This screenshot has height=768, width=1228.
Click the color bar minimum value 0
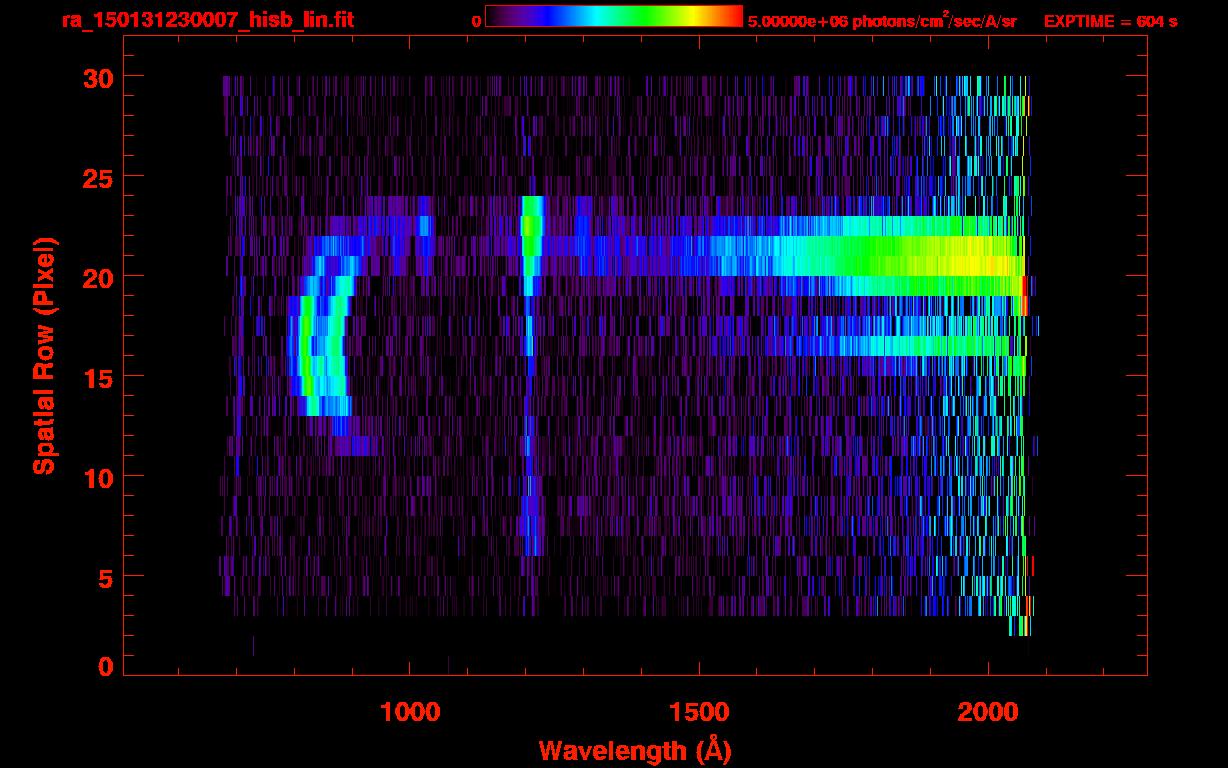tap(476, 21)
